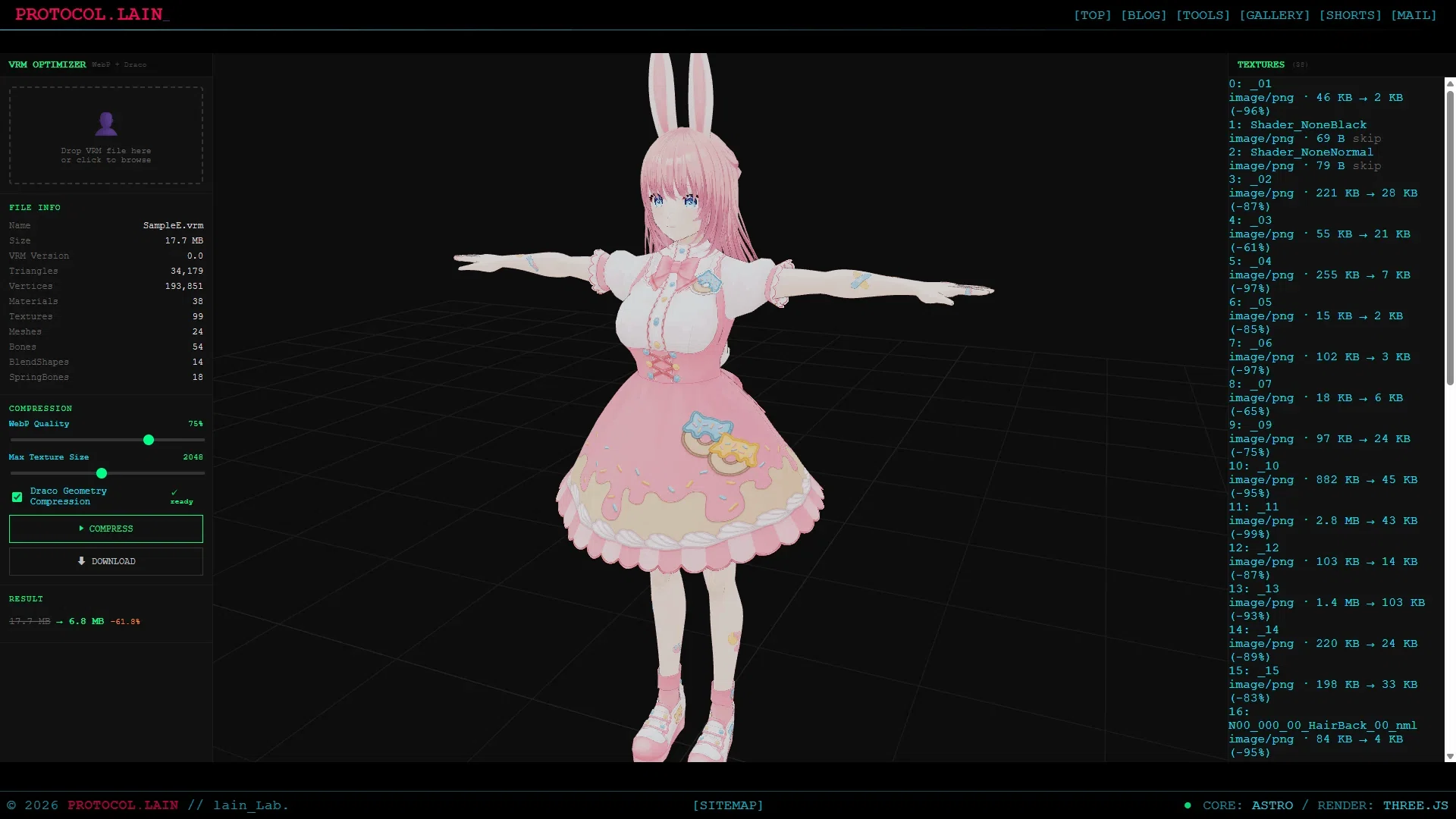The width and height of the screenshot is (1456, 819).
Task: Click the Vertices value '193,851'
Action: tap(184, 286)
